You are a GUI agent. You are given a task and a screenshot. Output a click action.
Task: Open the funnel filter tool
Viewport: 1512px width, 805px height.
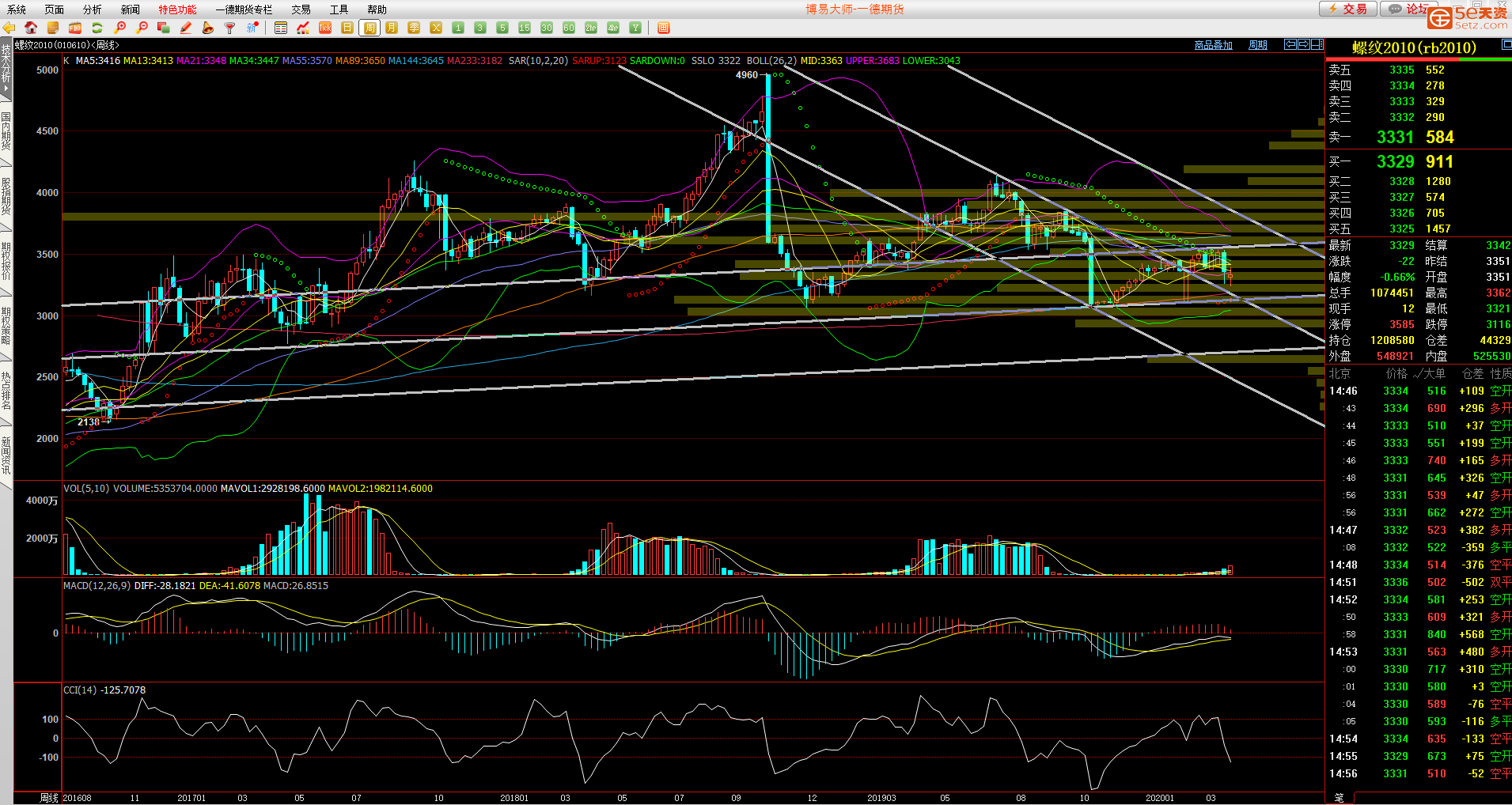point(230,28)
